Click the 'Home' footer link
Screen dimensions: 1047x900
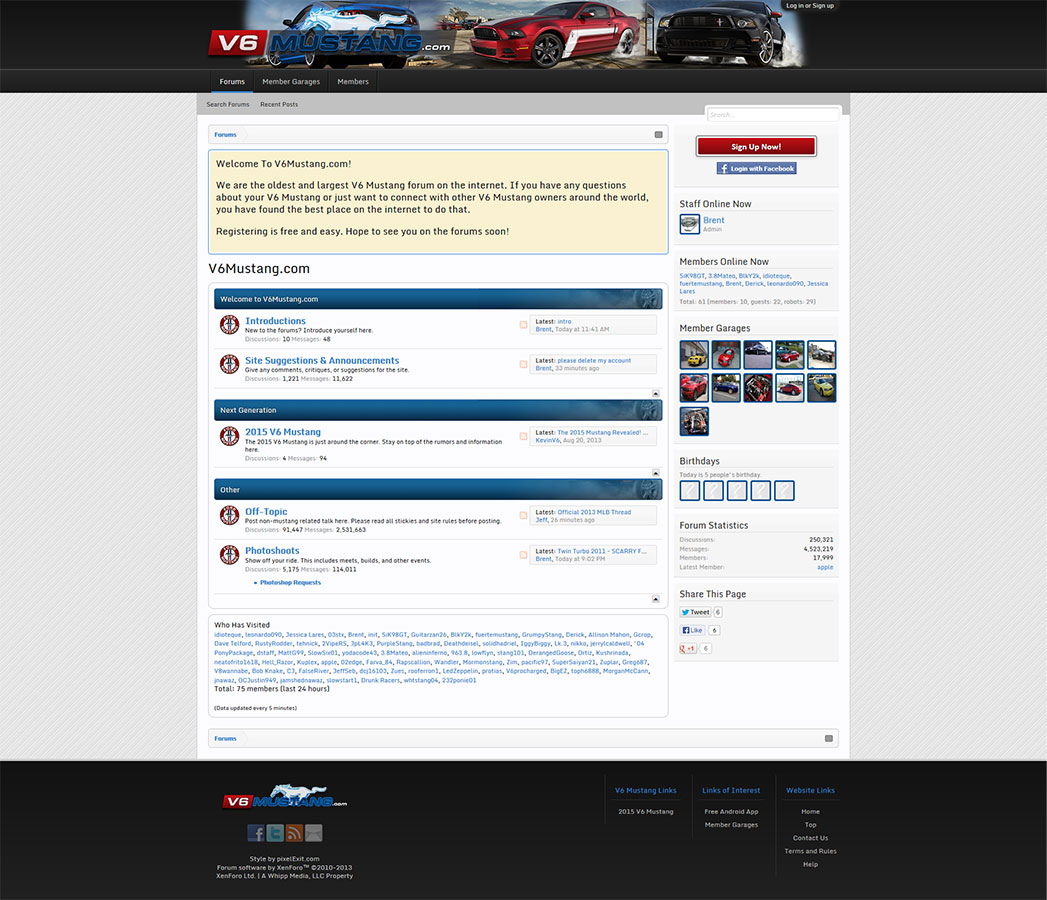pyautogui.click(x=810, y=812)
